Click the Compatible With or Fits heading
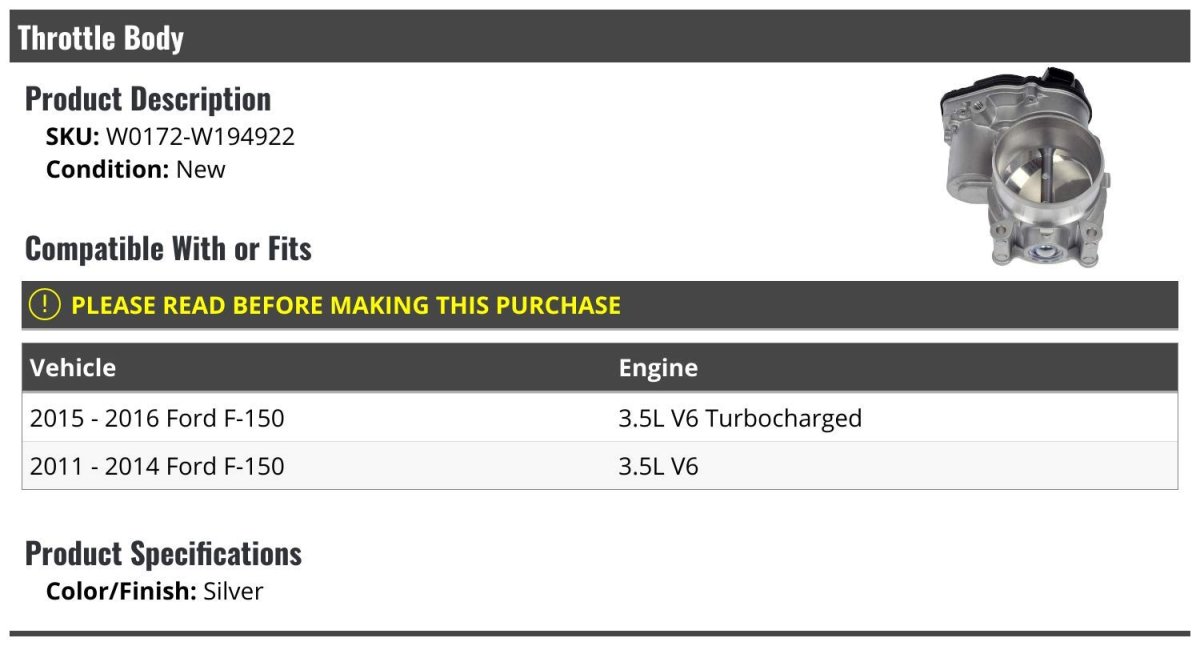The width and height of the screenshot is (1200, 646). [168, 249]
